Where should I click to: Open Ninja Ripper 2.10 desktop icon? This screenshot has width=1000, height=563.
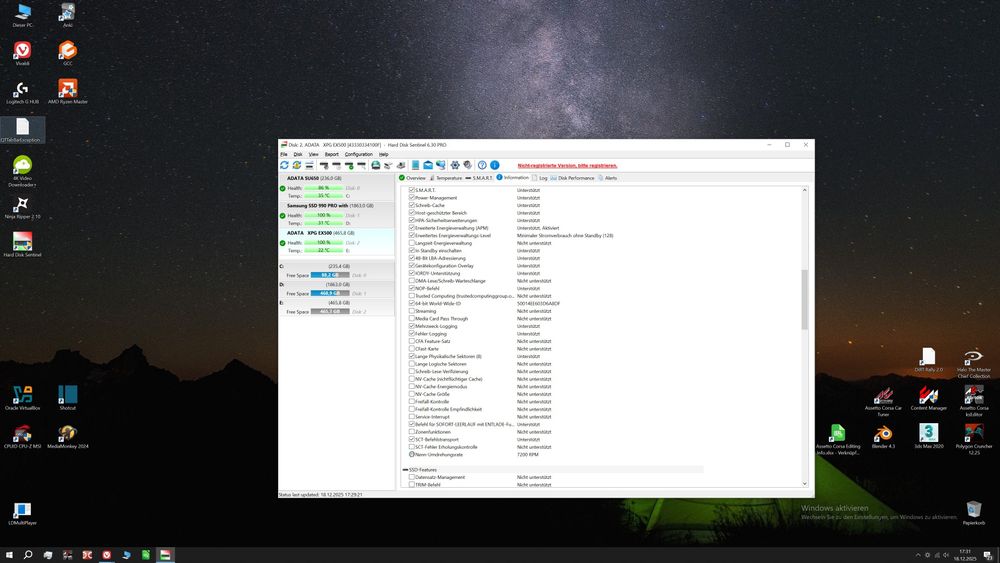click(22, 207)
